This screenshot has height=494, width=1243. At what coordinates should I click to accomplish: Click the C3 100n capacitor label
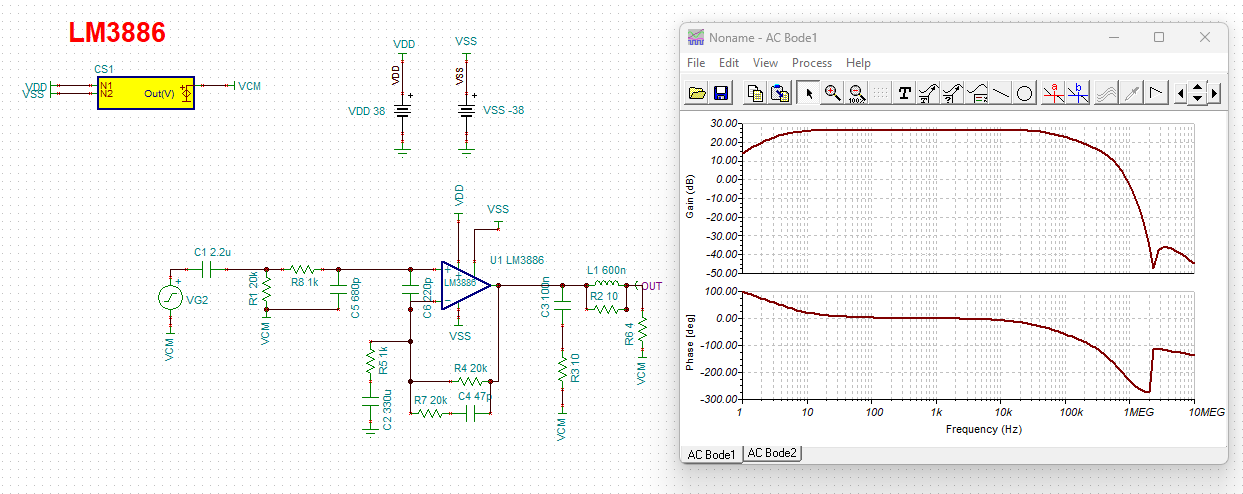(545, 298)
